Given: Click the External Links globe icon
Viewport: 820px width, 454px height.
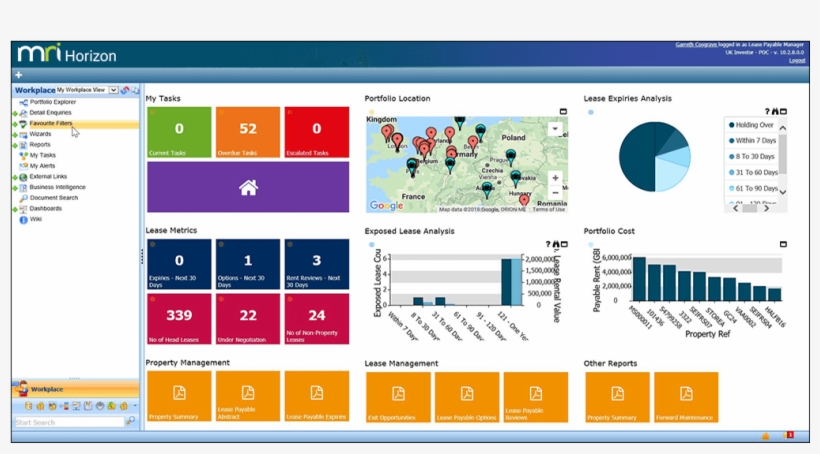Looking at the screenshot, I should click(23, 177).
